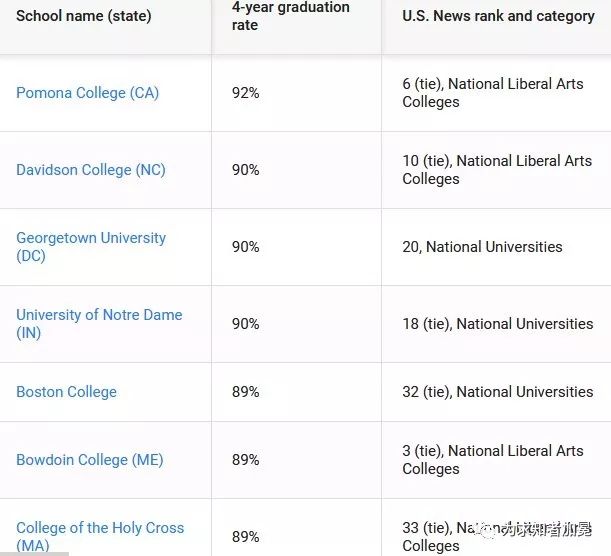Open College of the Holy Cross link
Viewport: 611px width, 556px height.
[100, 537]
